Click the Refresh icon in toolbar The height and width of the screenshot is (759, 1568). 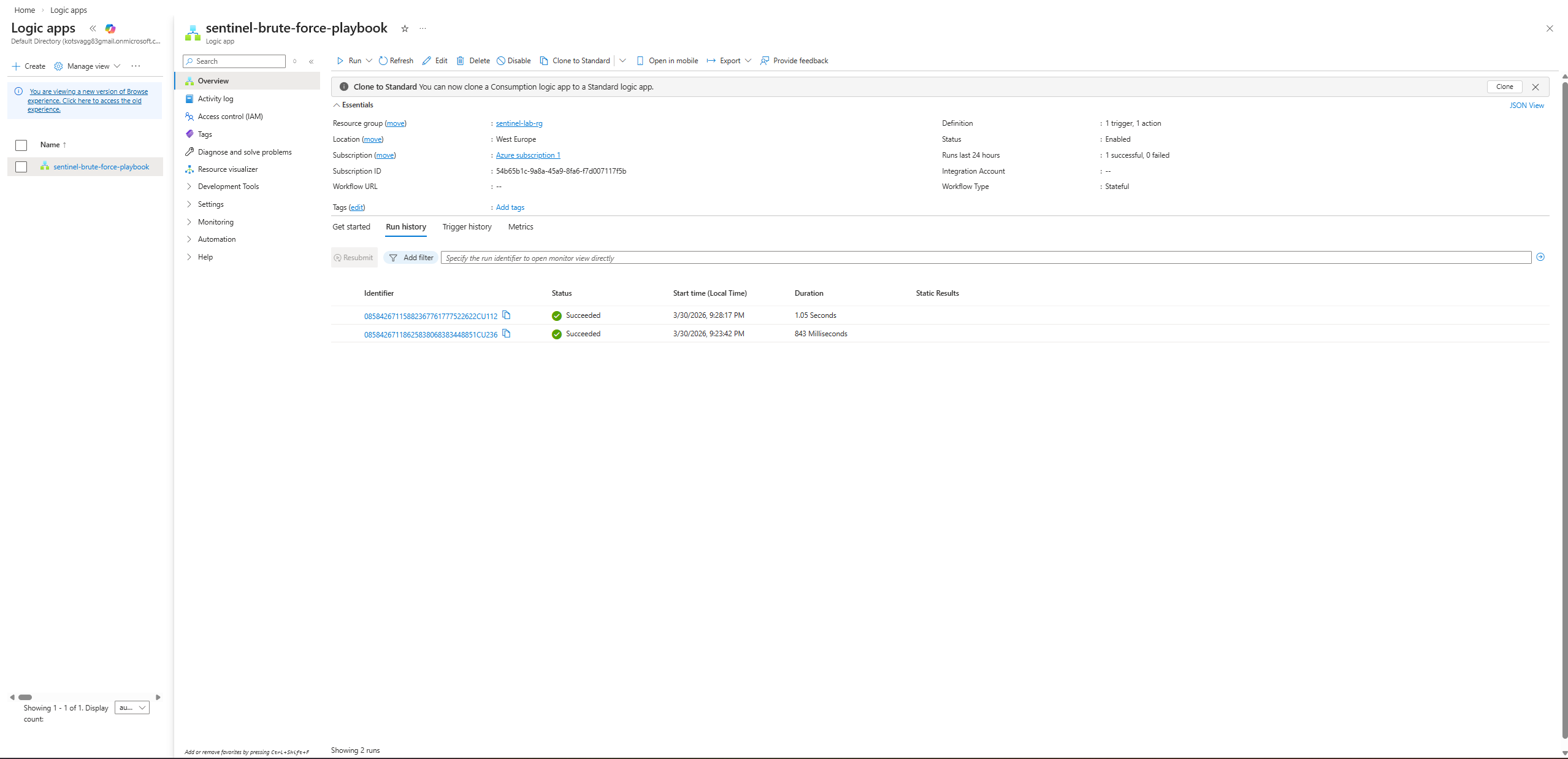383,61
